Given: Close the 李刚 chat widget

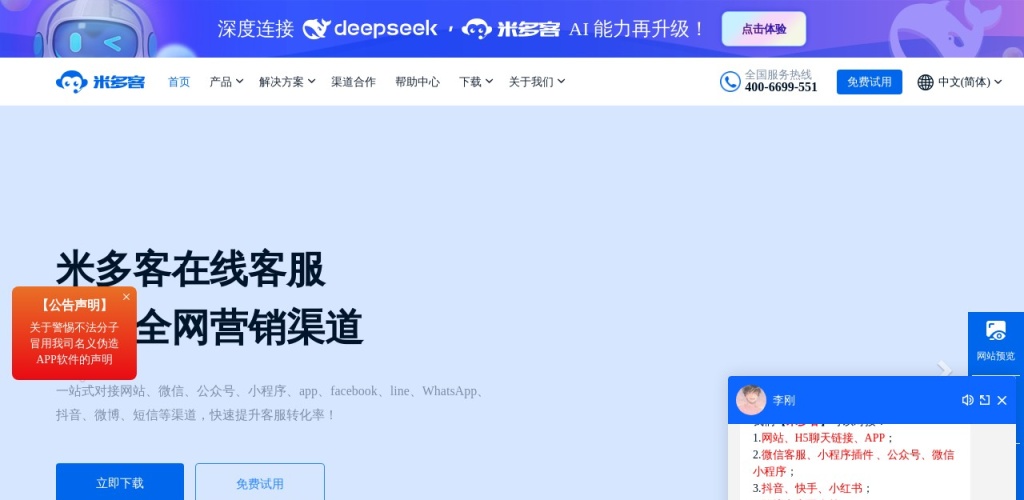Looking at the screenshot, I should coord(1002,400).
